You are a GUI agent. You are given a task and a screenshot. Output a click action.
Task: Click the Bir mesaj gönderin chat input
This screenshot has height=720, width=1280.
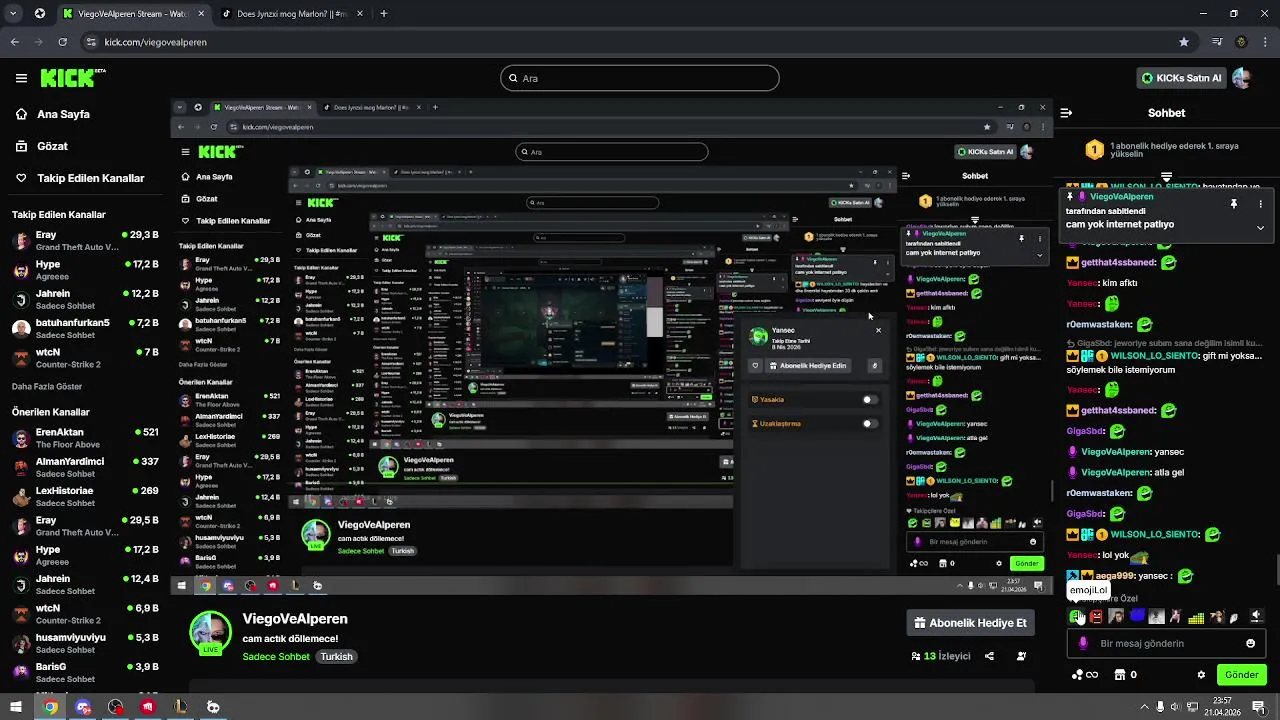[x=1166, y=643]
